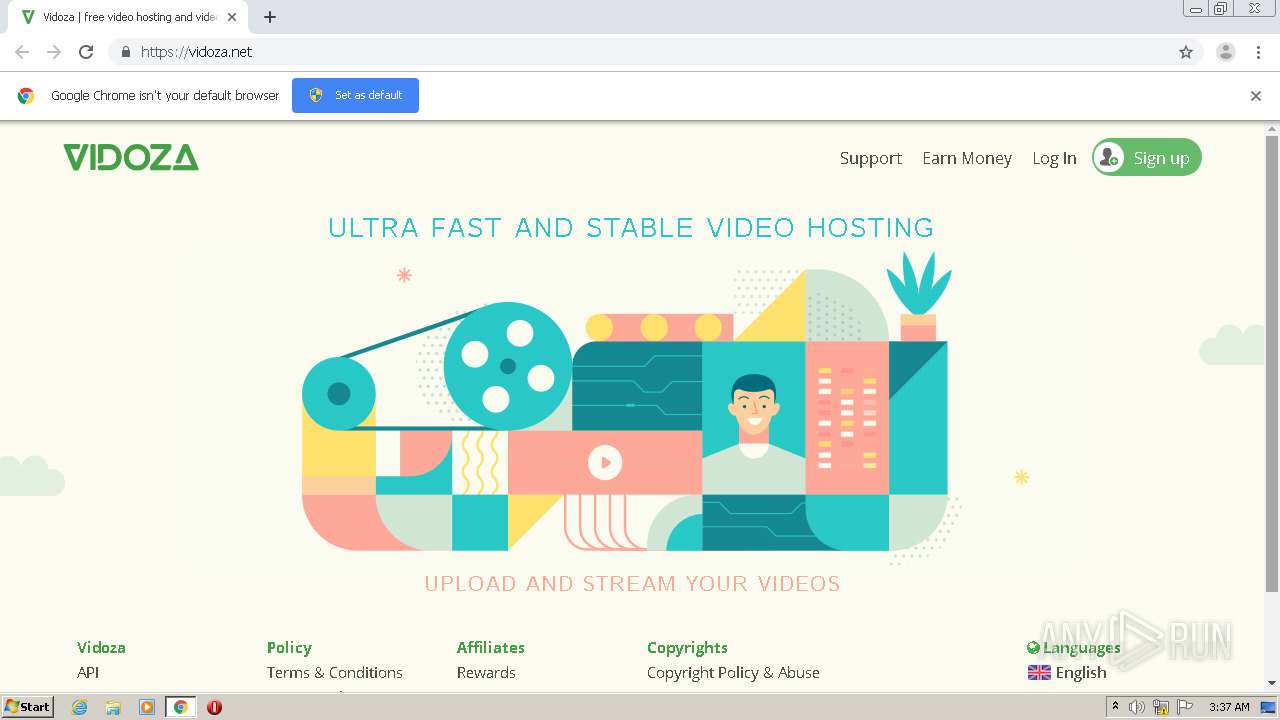This screenshot has width=1280, height=720.
Task: Click the UK flag icon beside English
Action: click(1039, 673)
